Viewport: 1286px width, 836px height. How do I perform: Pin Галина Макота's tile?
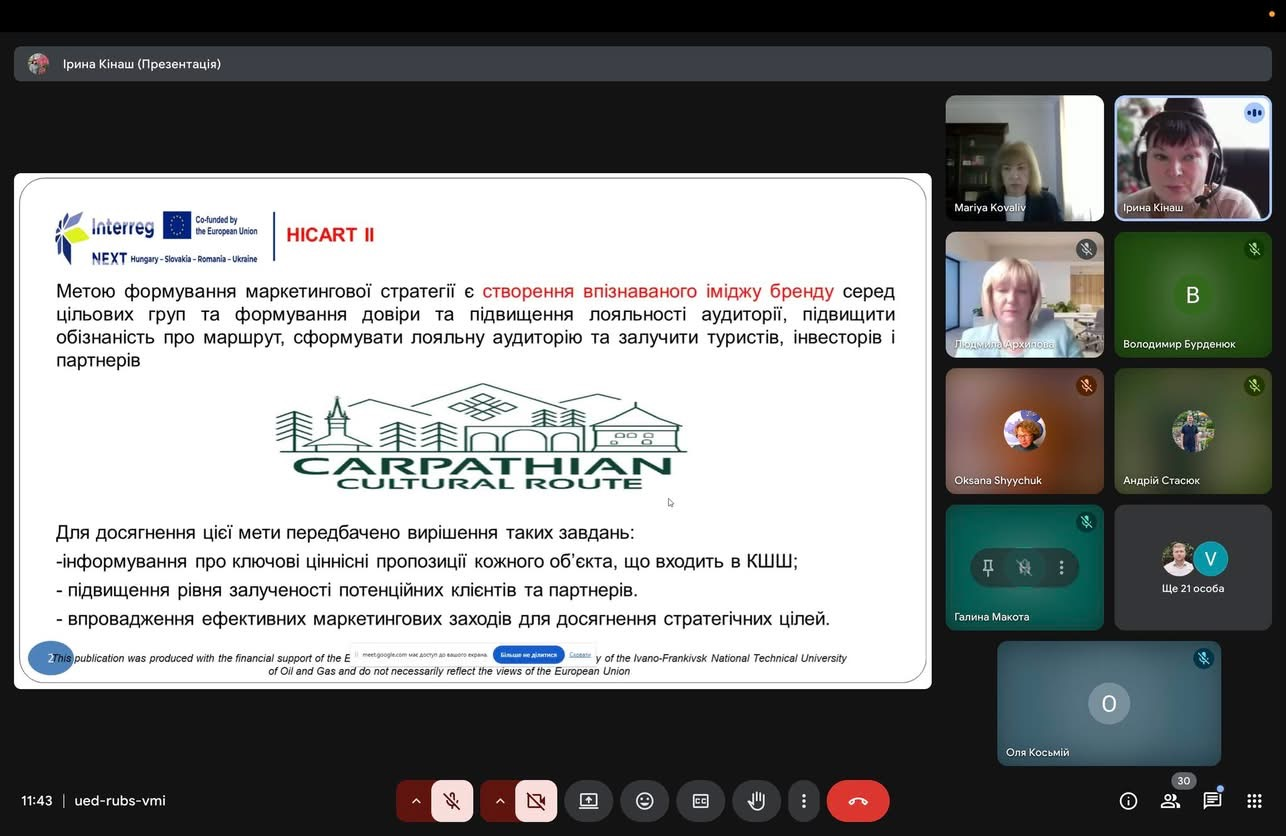tap(988, 568)
